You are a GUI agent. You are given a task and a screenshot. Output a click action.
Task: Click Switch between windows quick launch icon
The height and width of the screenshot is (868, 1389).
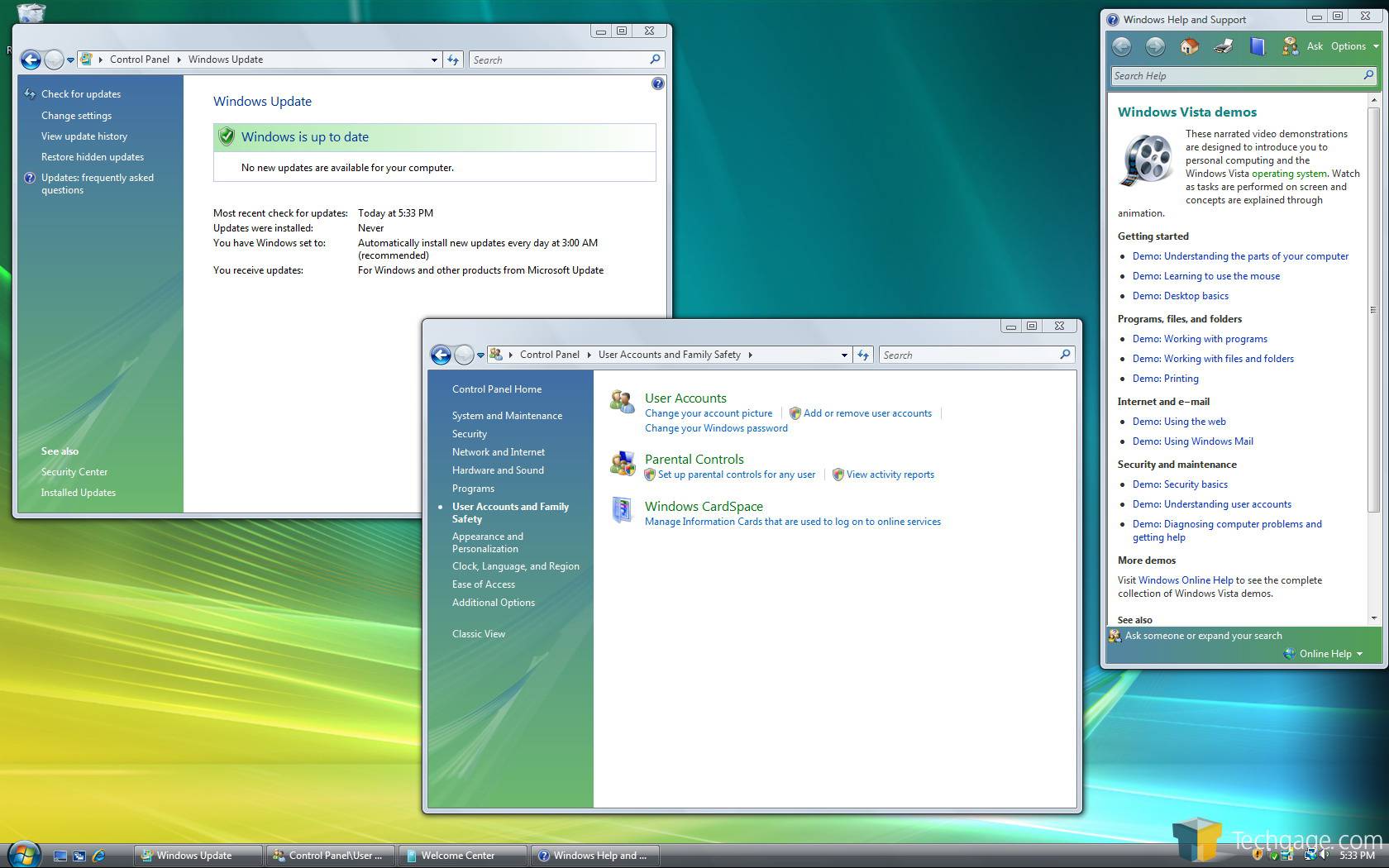(x=79, y=856)
